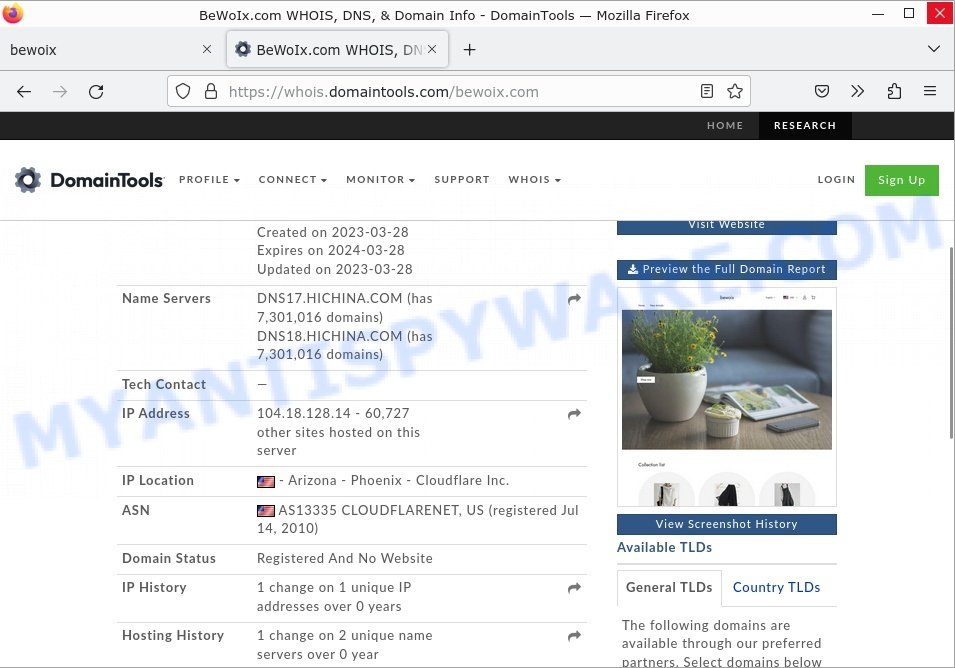Image resolution: width=955 pixels, height=668 pixels.
Task: Go back with the browser back arrow
Action: (24, 92)
